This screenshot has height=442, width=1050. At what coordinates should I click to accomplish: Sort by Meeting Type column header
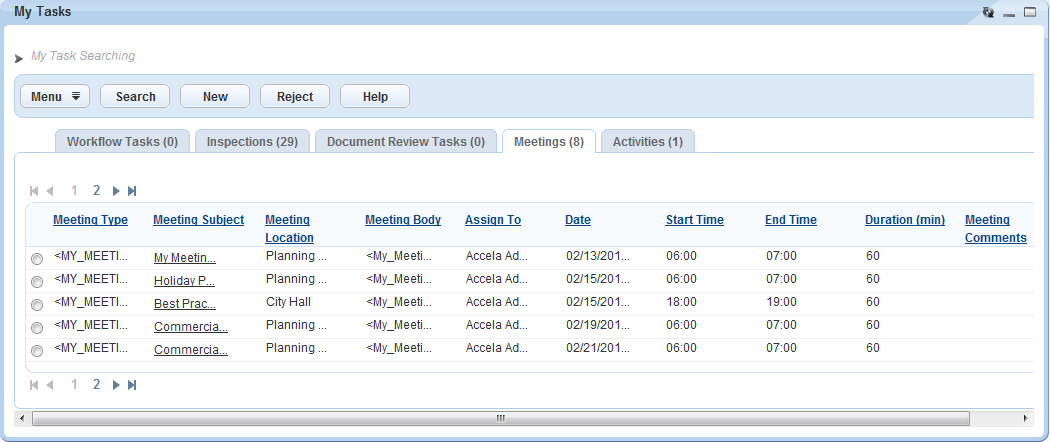(90, 220)
